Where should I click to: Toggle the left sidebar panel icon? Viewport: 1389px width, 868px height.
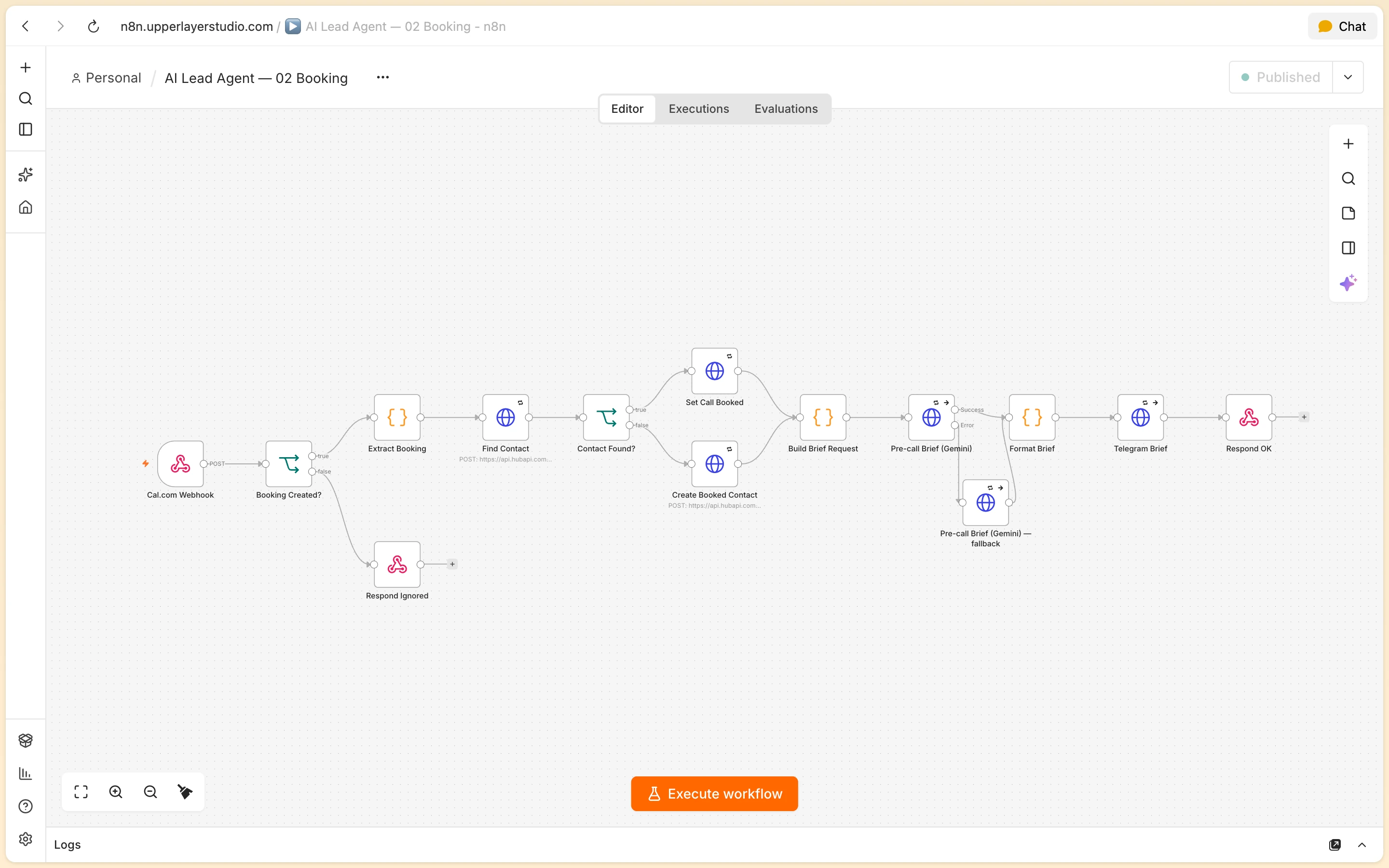pyautogui.click(x=25, y=130)
